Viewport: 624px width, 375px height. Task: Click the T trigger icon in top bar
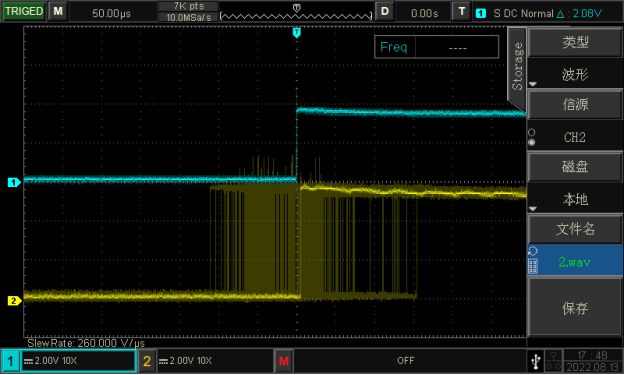pyautogui.click(x=462, y=11)
